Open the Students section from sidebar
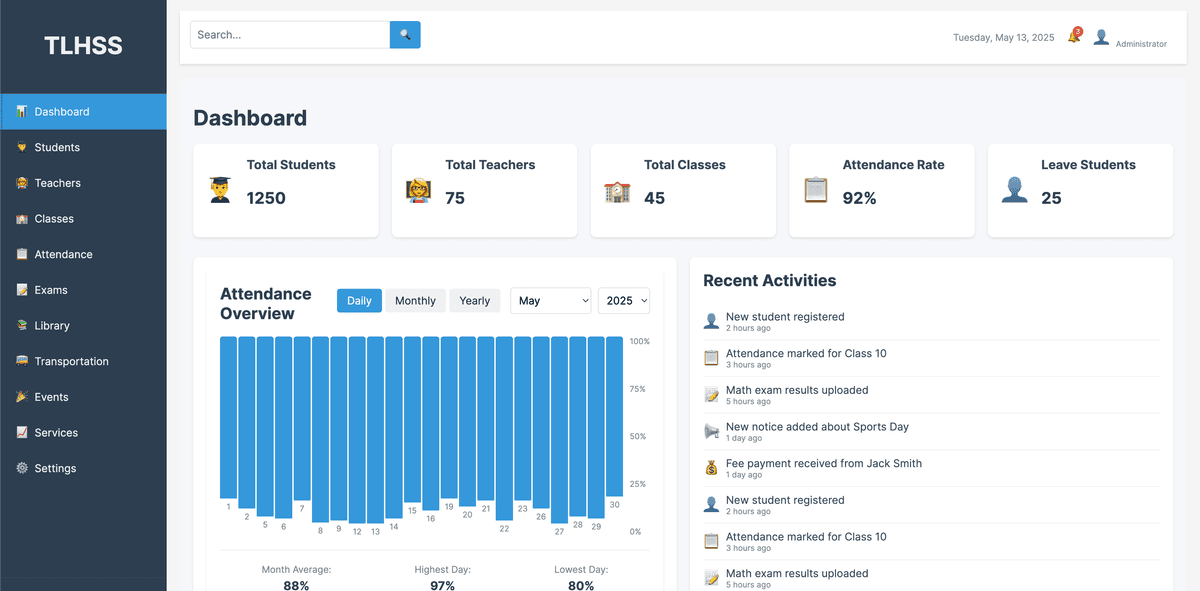The image size is (1200, 591). coord(59,147)
